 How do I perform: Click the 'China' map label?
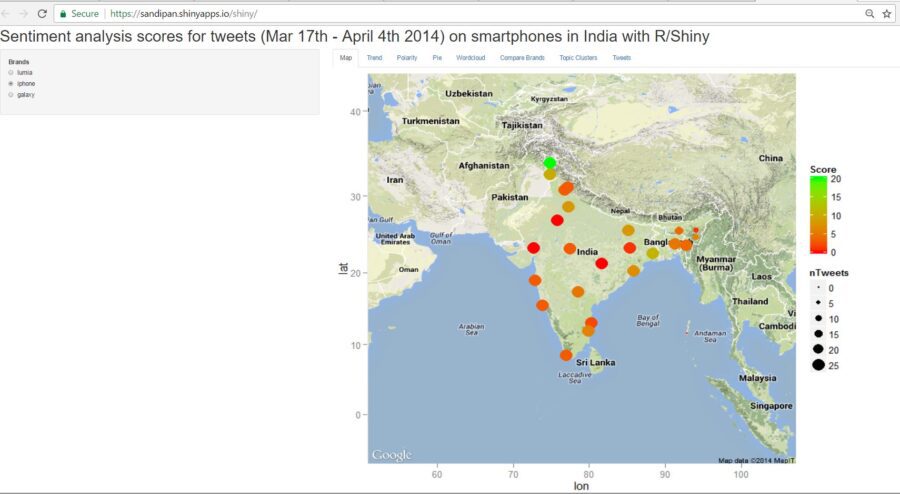point(770,158)
